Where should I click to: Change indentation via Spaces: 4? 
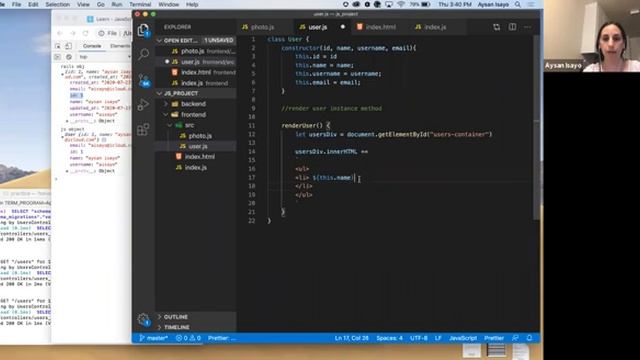(389, 338)
